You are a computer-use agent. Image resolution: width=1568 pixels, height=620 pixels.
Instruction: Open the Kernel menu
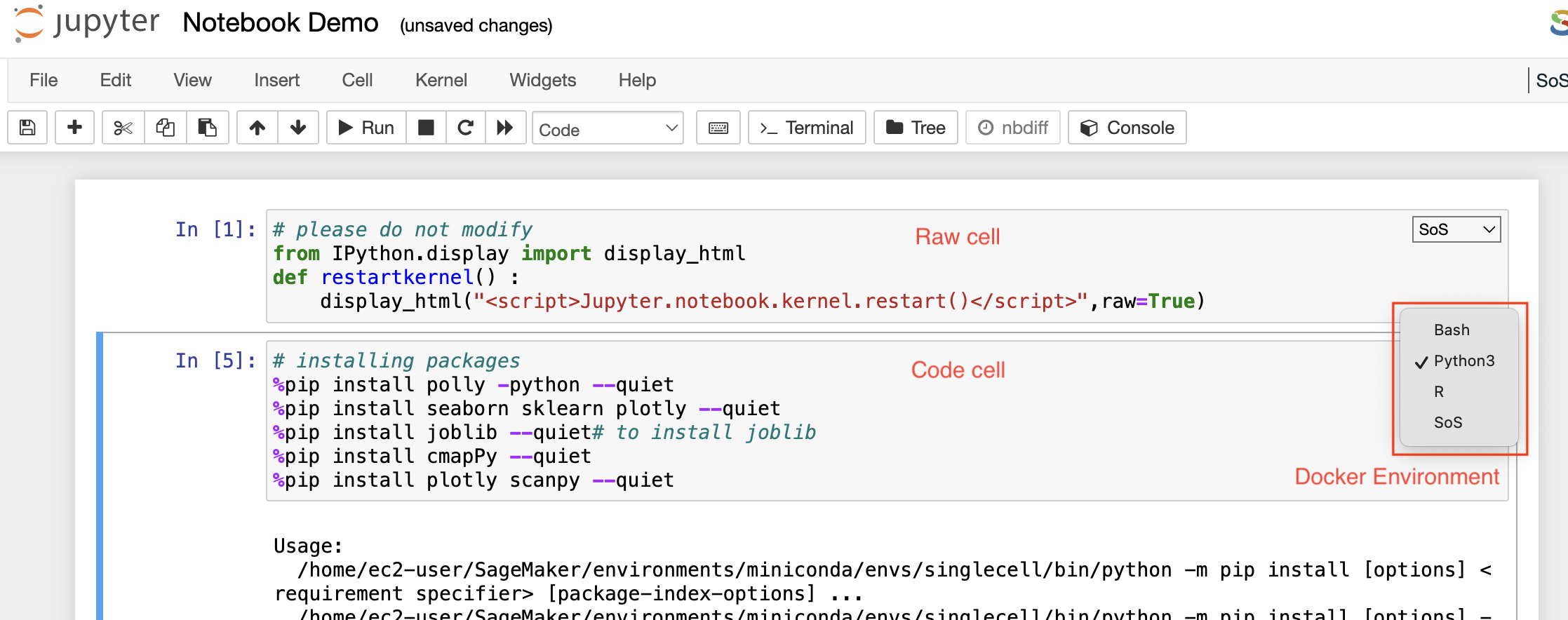[x=441, y=80]
